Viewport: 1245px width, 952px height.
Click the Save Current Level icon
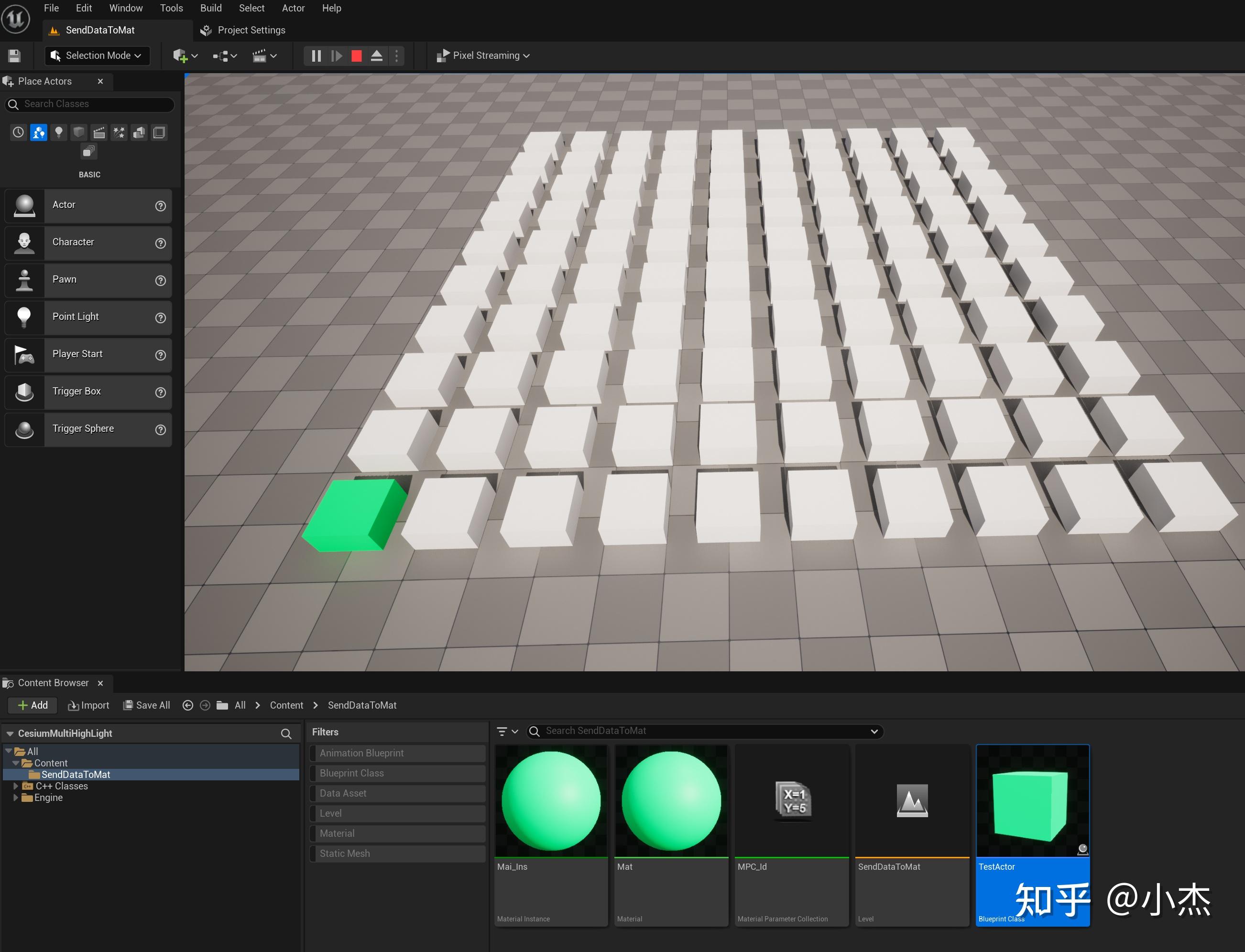pos(14,55)
